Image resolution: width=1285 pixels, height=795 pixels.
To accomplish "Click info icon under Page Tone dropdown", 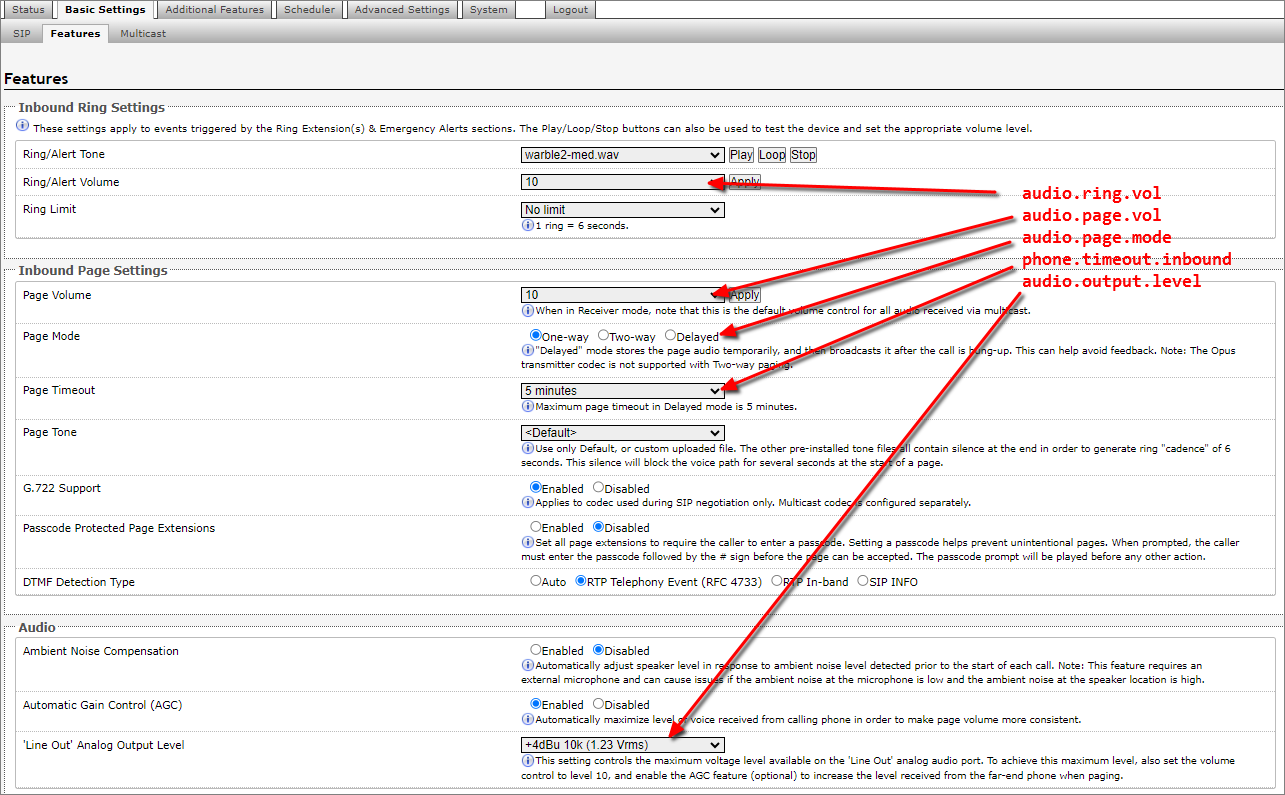I will coord(527,448).
